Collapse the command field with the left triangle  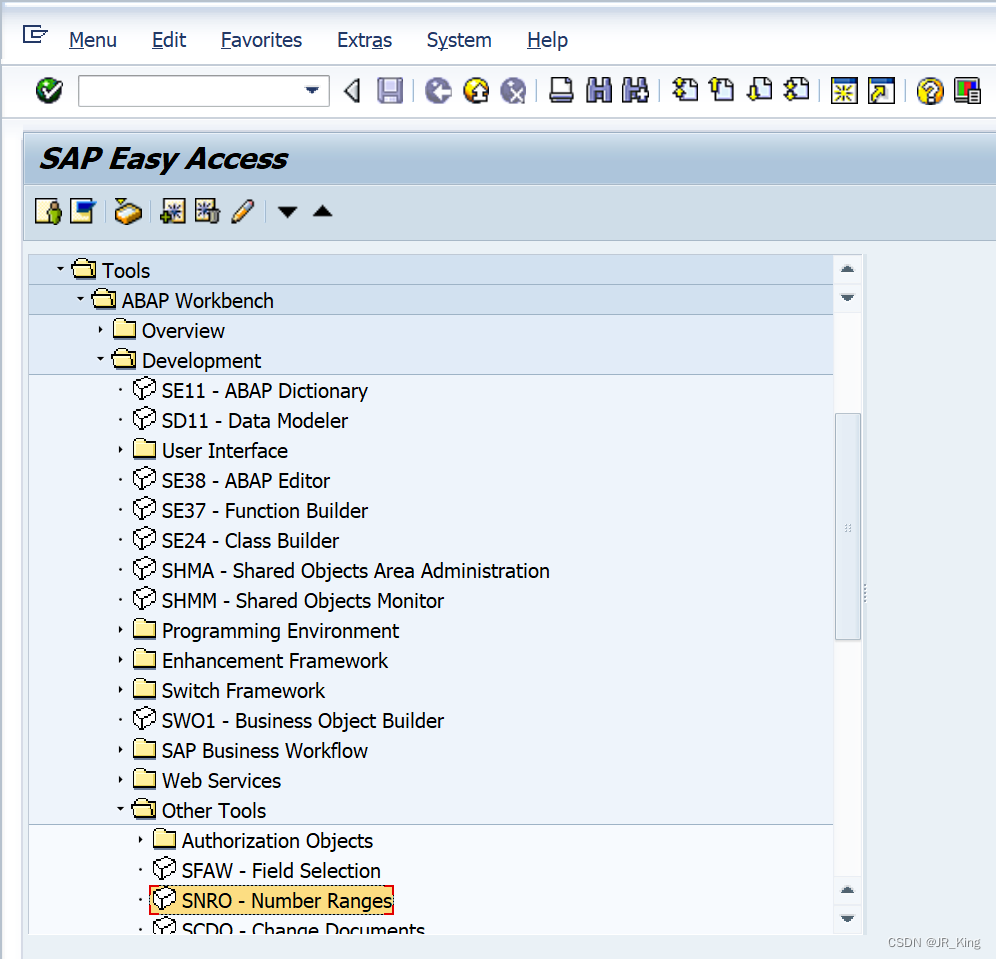[352, 91]
